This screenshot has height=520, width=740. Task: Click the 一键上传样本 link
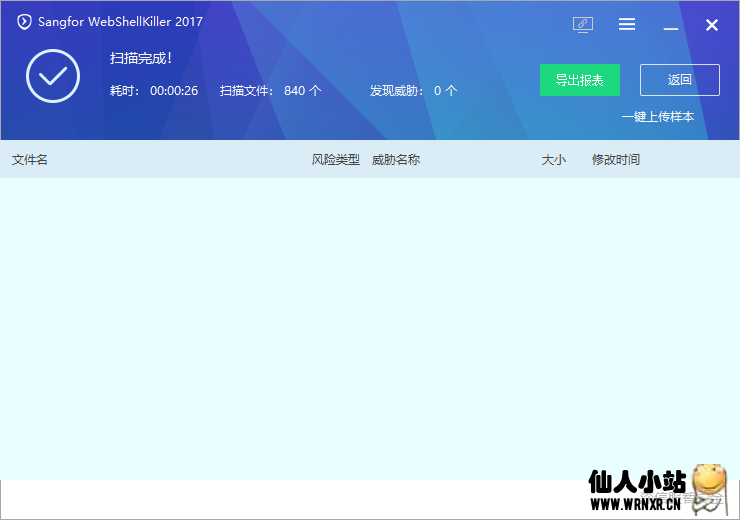tap(658, 117)
